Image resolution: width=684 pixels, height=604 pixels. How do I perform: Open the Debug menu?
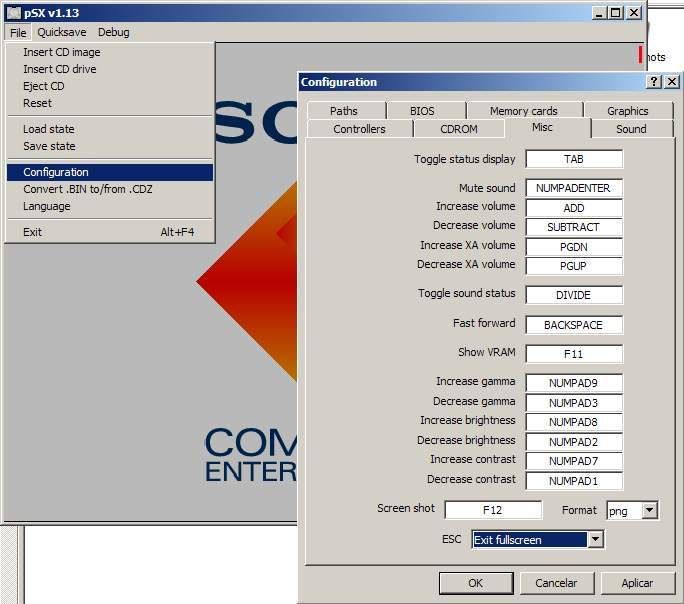[x=113, y=32]
